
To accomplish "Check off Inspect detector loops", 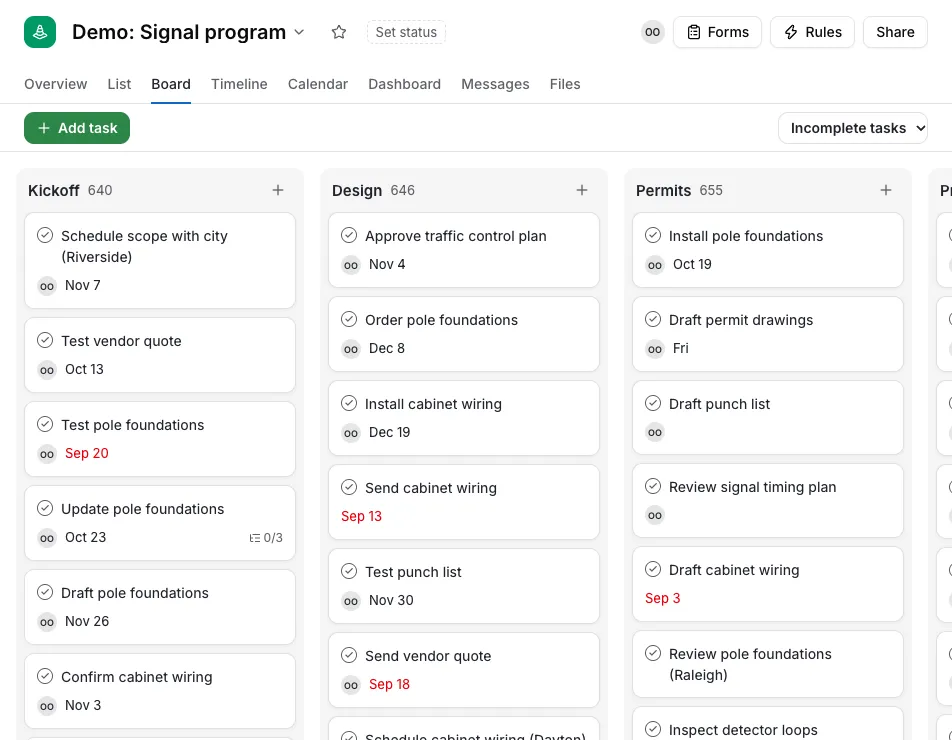I will click(653, 729).
